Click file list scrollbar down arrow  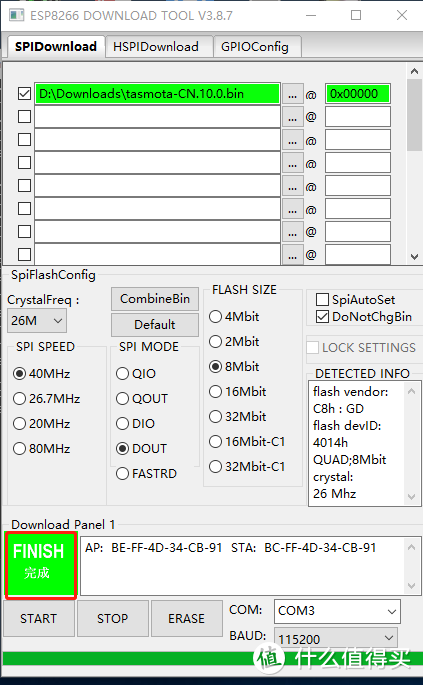pos(414,257)
